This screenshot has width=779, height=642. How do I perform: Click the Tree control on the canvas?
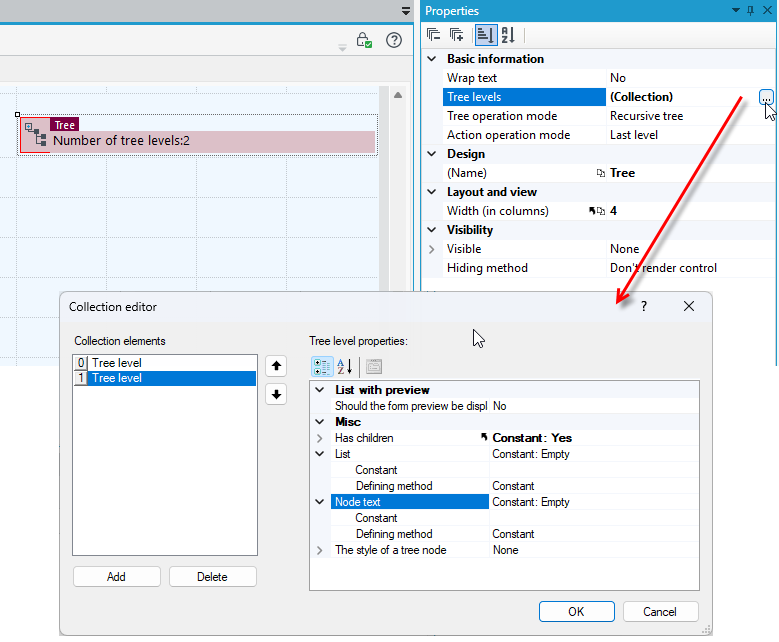197,135
